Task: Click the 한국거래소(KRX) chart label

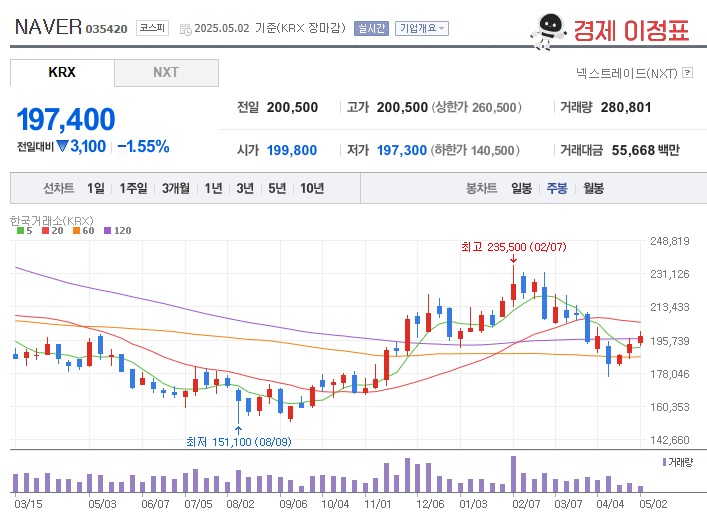Action: pos(51,221)
